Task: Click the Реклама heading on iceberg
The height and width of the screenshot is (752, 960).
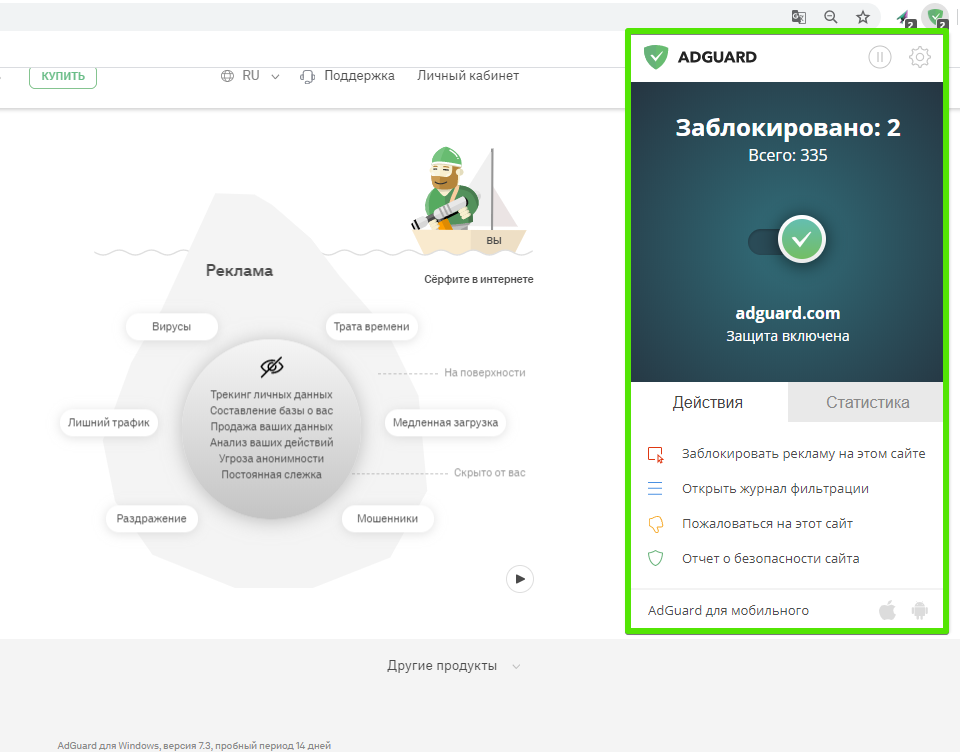Action: [239, 271]
